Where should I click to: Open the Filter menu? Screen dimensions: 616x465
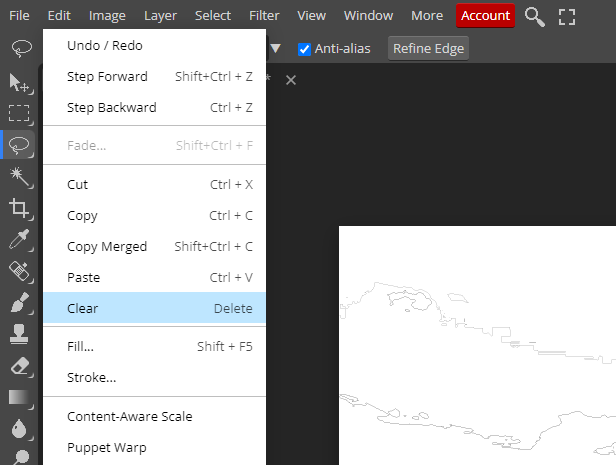[x=264, y=16]
